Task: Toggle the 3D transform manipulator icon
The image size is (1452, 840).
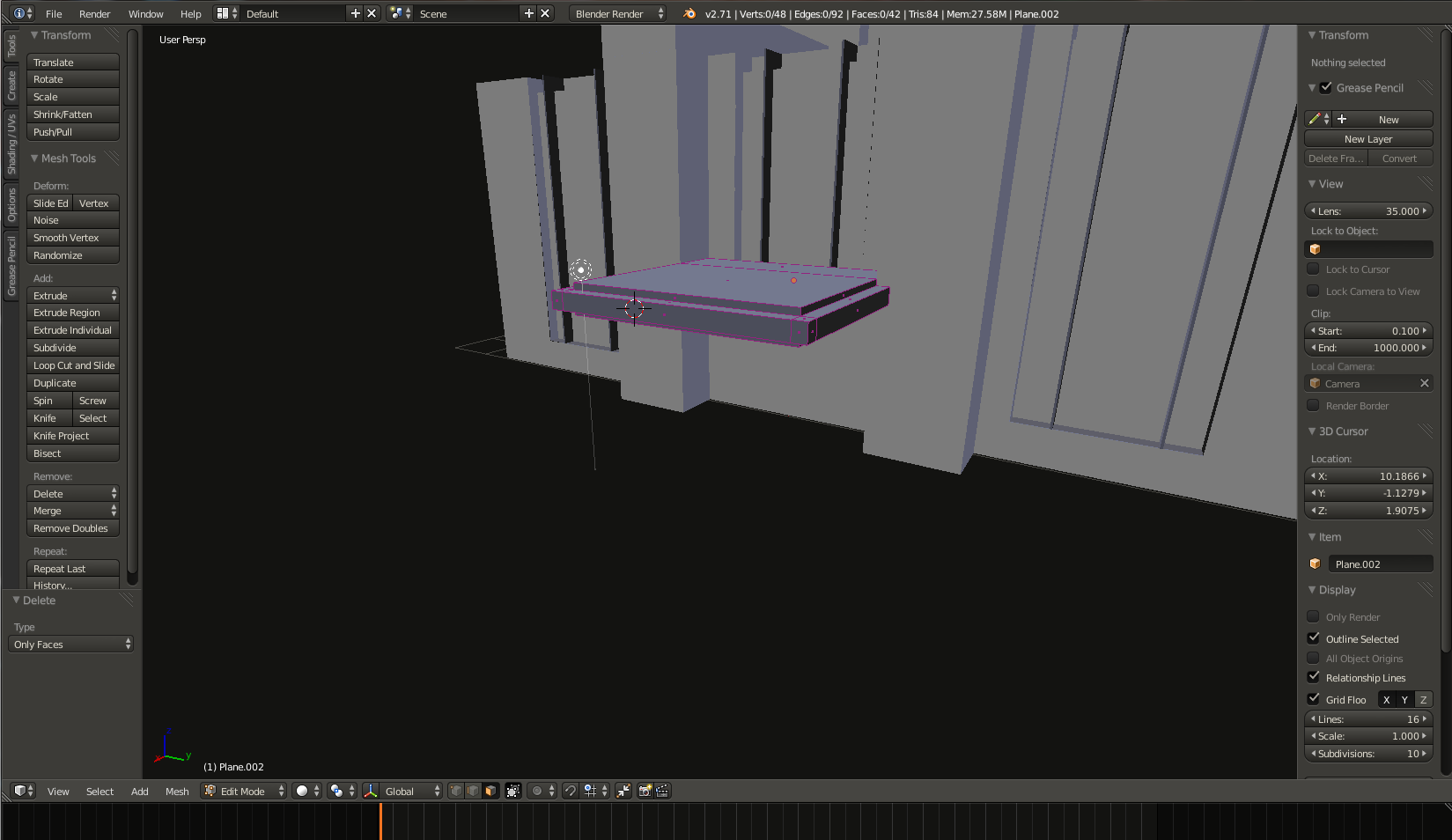Action: click(x=371, y=791)
